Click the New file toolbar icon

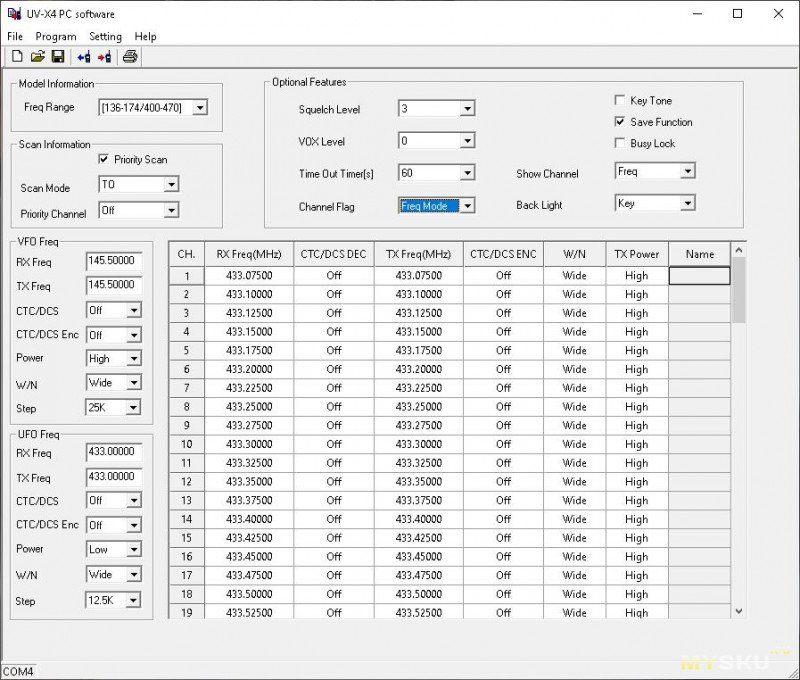pos(17,57)
